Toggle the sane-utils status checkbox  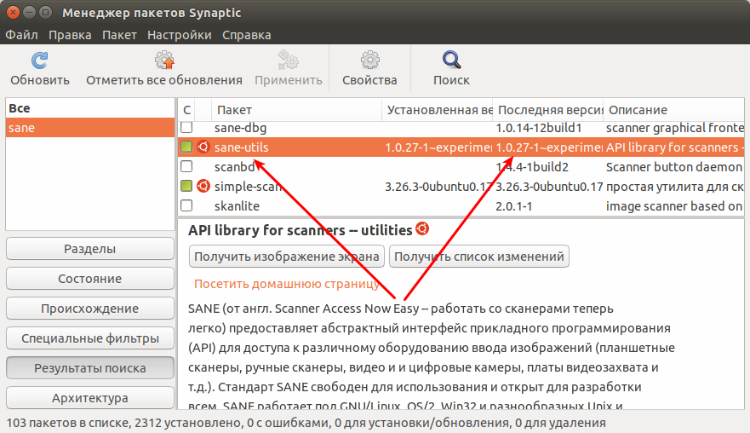pos(187,147)
